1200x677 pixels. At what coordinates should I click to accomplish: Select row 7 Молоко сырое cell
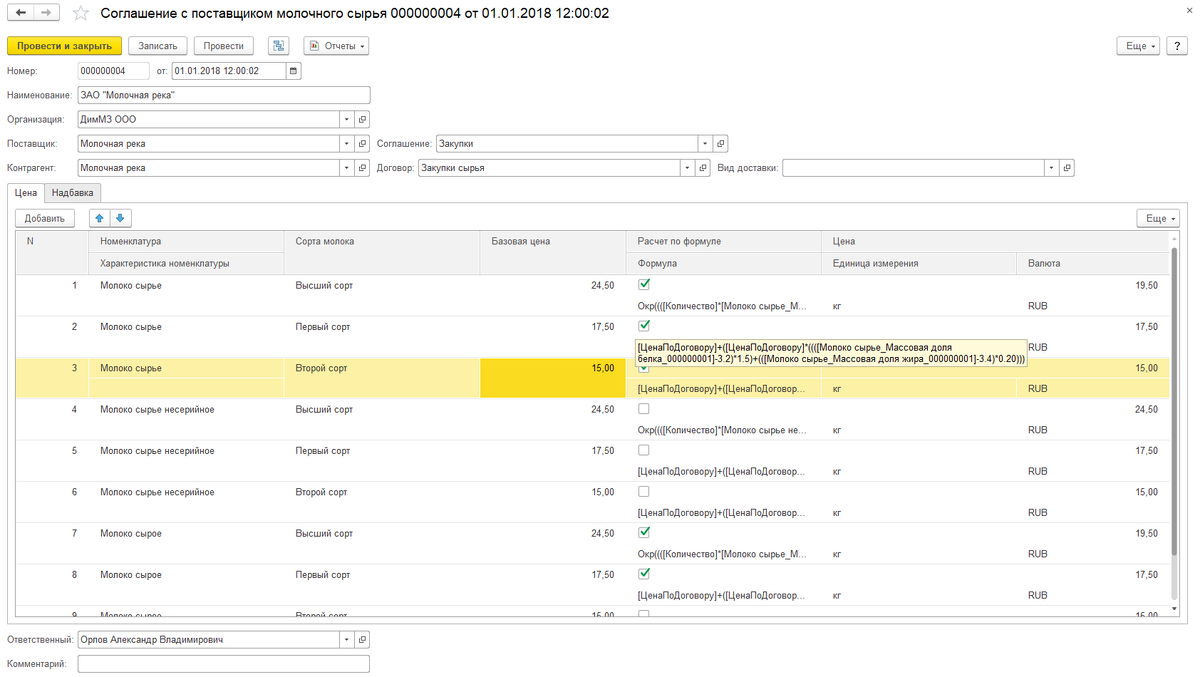tap(186, 533)
